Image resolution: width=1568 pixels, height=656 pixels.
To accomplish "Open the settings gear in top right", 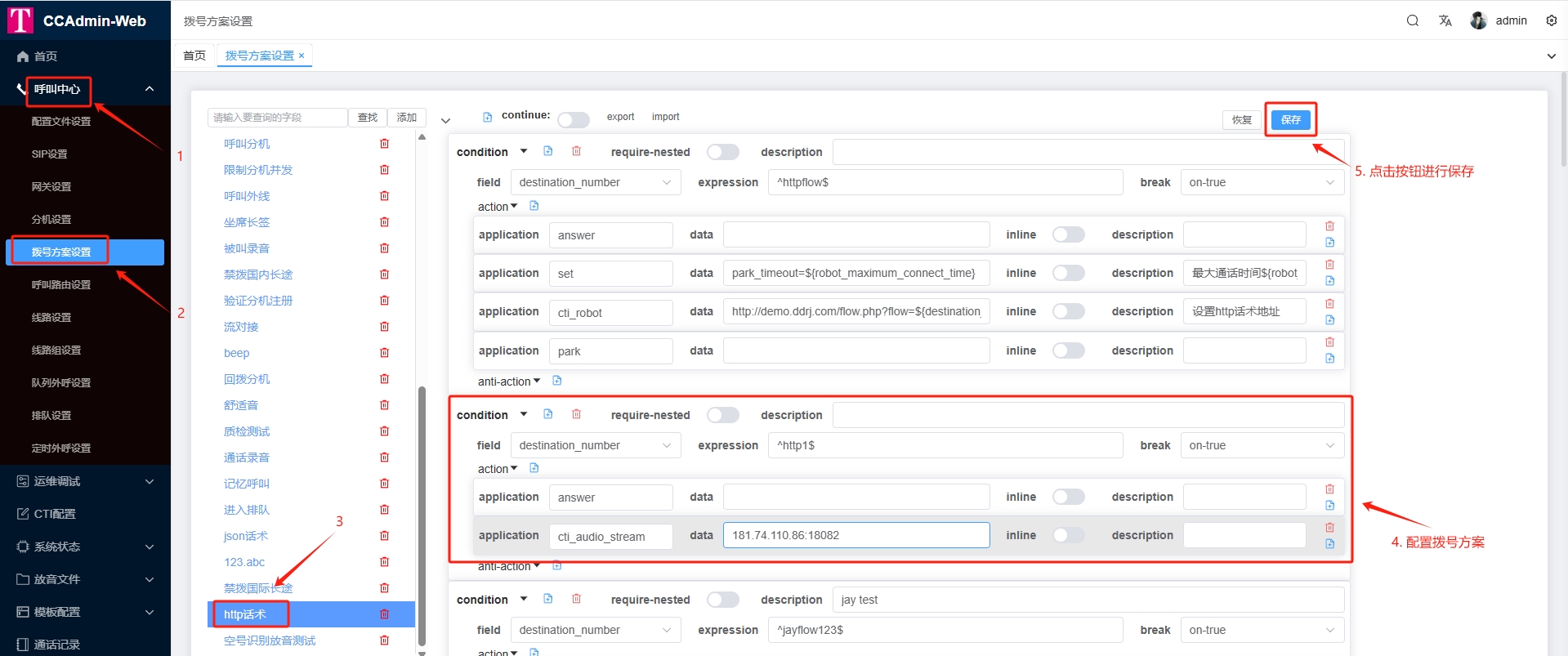I will (x=1551, y=20).
